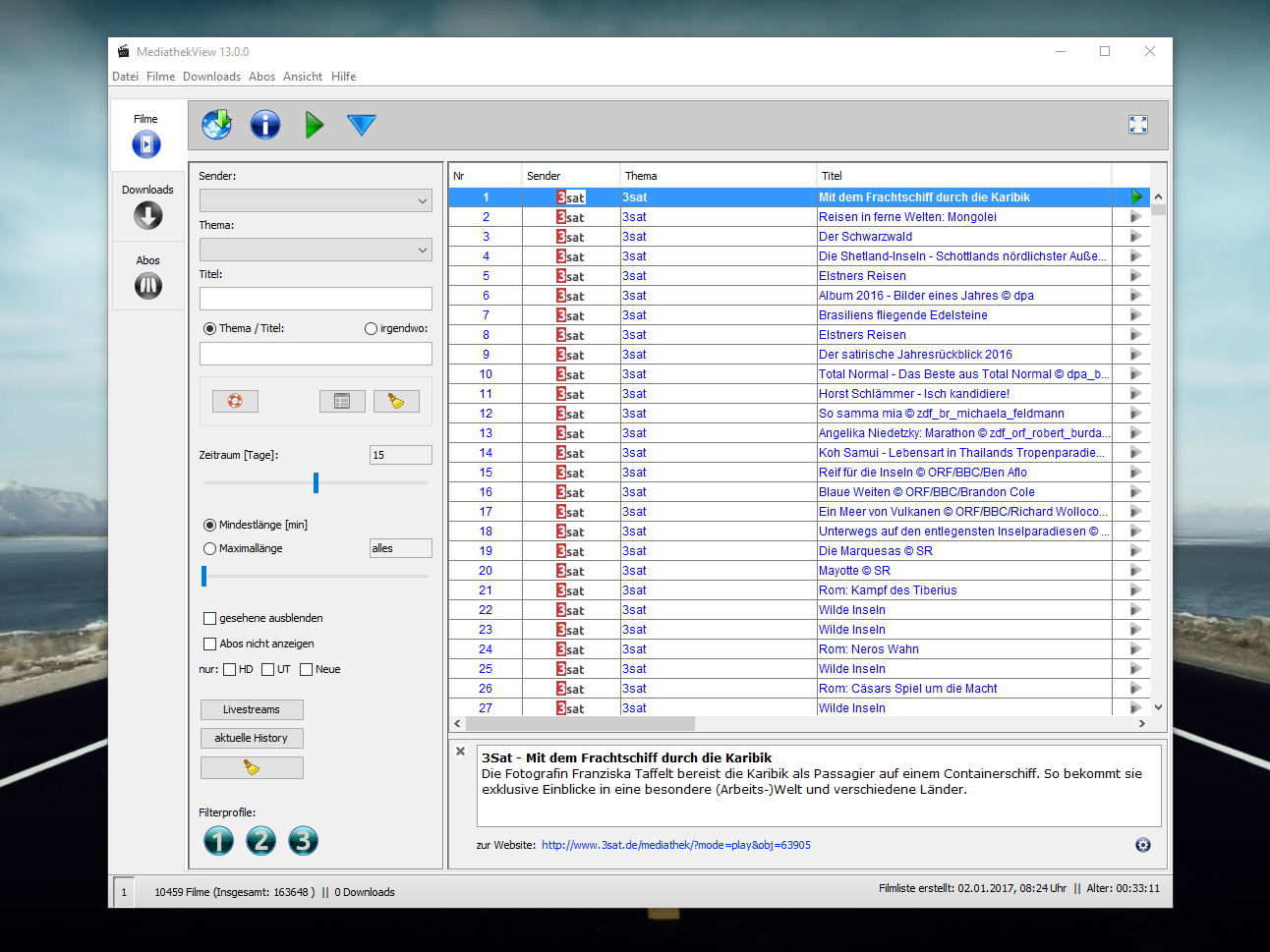Select row Brasiliens fliegende Edelsteine
Screen dimensions: 1270x952
pos(799,315)
